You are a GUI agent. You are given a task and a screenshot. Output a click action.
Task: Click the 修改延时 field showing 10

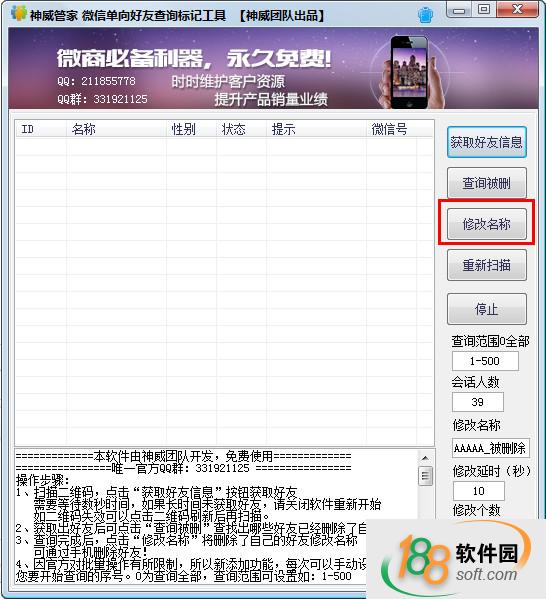[478, 491]
